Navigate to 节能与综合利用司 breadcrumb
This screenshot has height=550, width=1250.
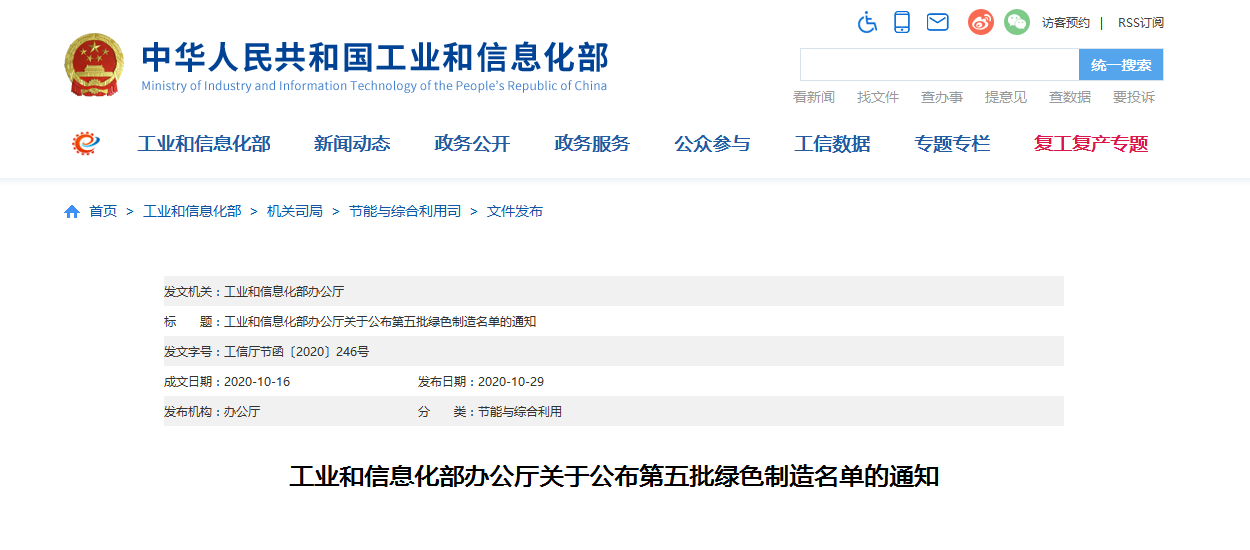pyautogui.click(x=405, y=212)
